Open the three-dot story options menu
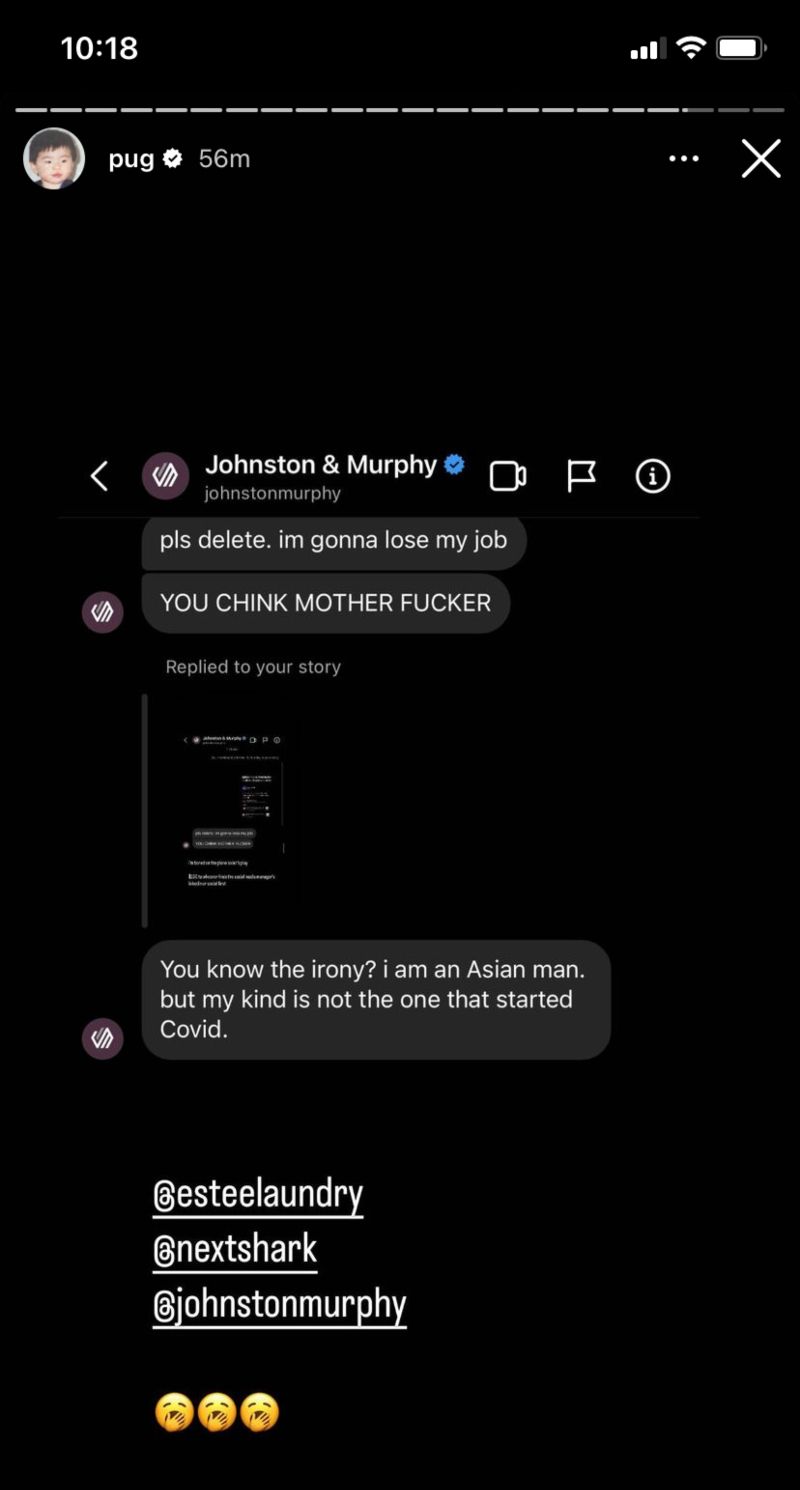Screen dimensions: 800x1490 [x=684, y=158]
